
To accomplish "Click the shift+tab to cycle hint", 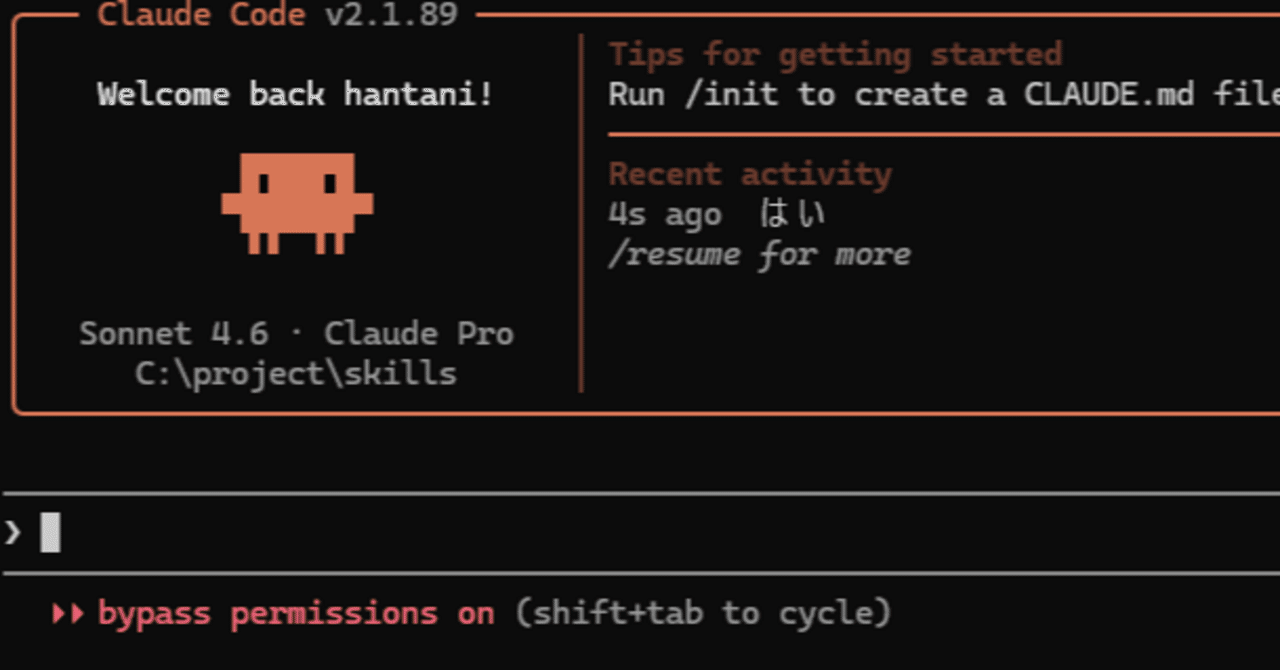I will [702, 613].
